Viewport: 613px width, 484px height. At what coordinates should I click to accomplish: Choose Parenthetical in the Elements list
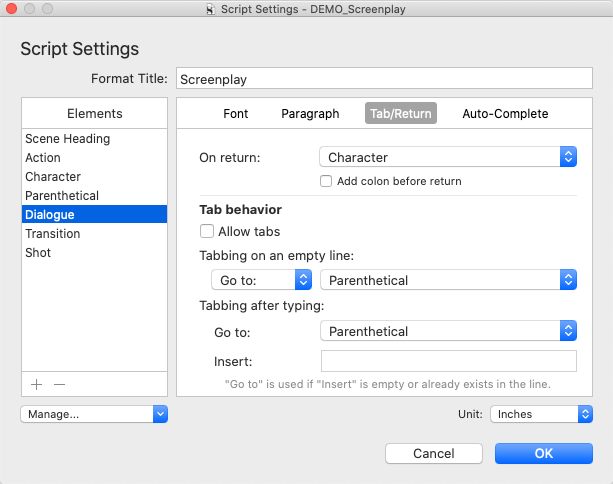(62, 196)
